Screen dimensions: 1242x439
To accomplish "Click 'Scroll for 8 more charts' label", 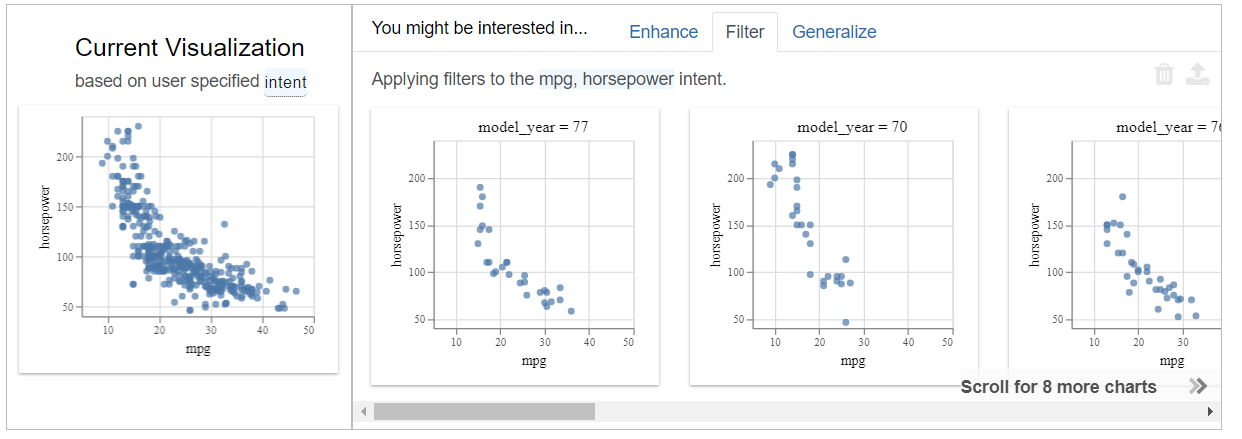I will [x=1058, y=387].
